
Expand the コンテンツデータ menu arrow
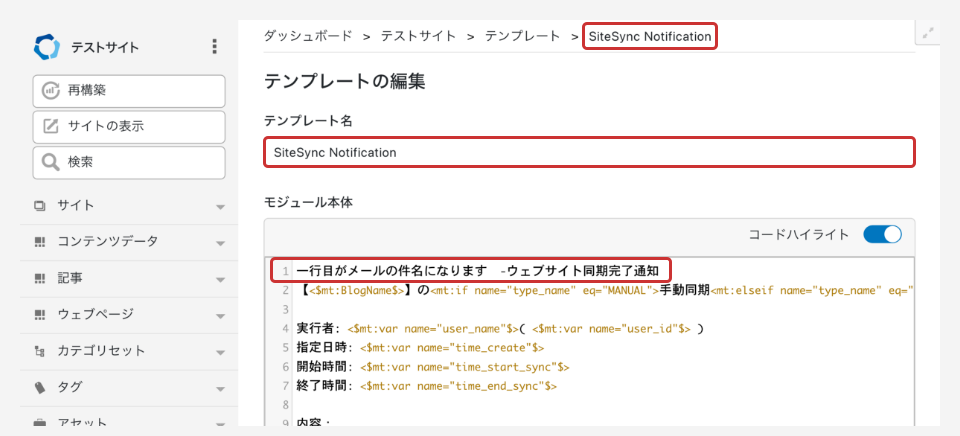click(220, 242)
